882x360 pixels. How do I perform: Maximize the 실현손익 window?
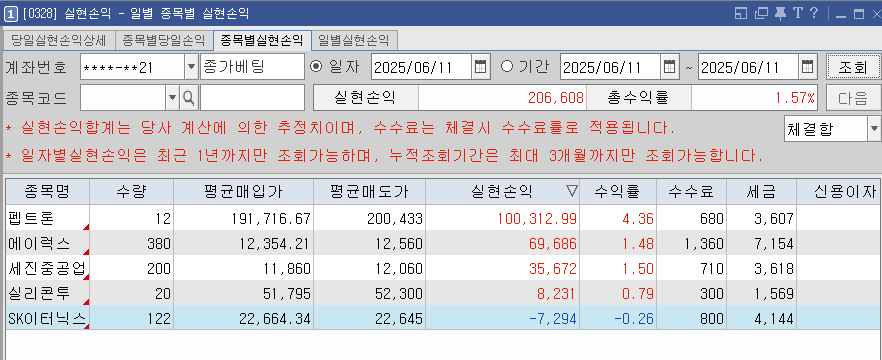858,14
